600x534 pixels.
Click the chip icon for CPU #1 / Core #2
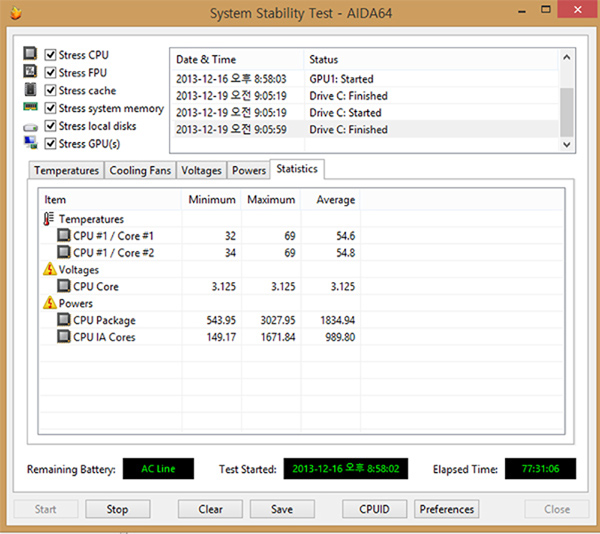[64, 252]
